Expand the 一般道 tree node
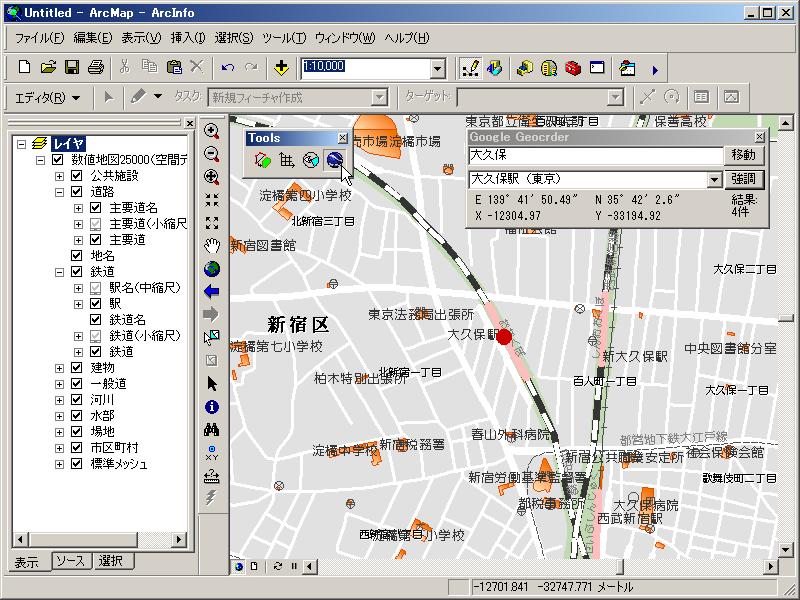800x600 pixels. point(60,384)
